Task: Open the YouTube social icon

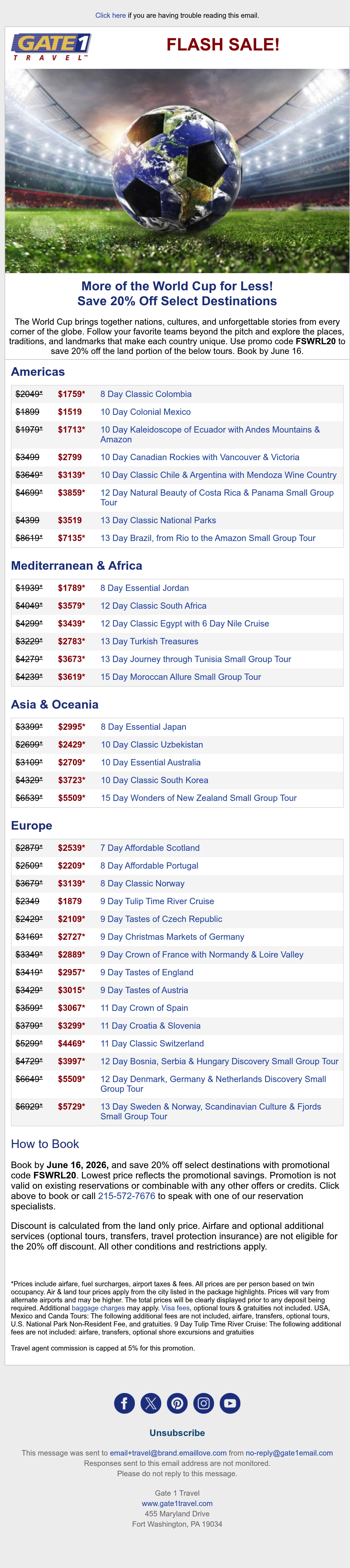Action: tap(230, 1403)
